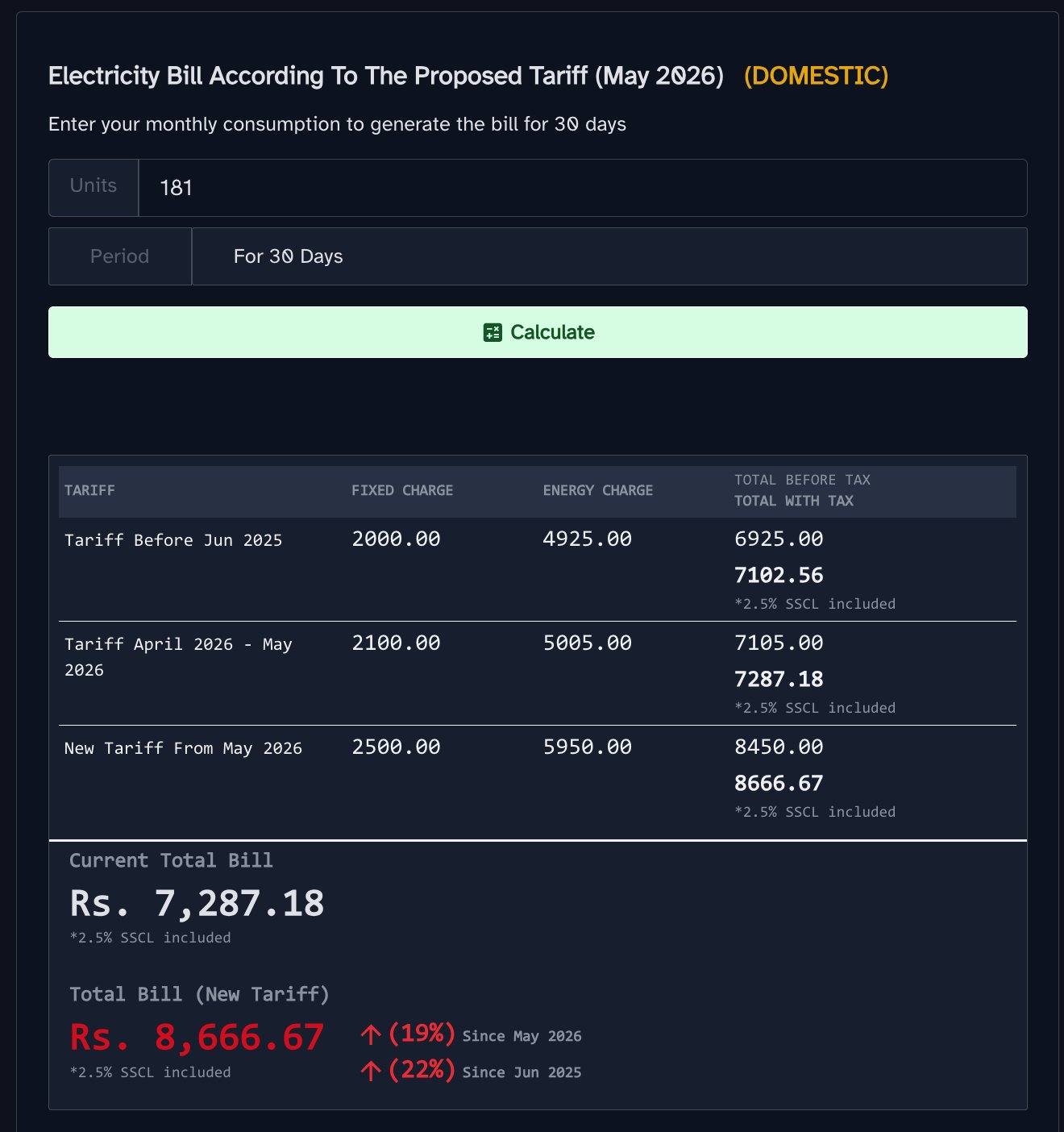Open the Period dropdown showing For 30 Days
Viewport: 1064px width, 1132px height.
point(609,256)
